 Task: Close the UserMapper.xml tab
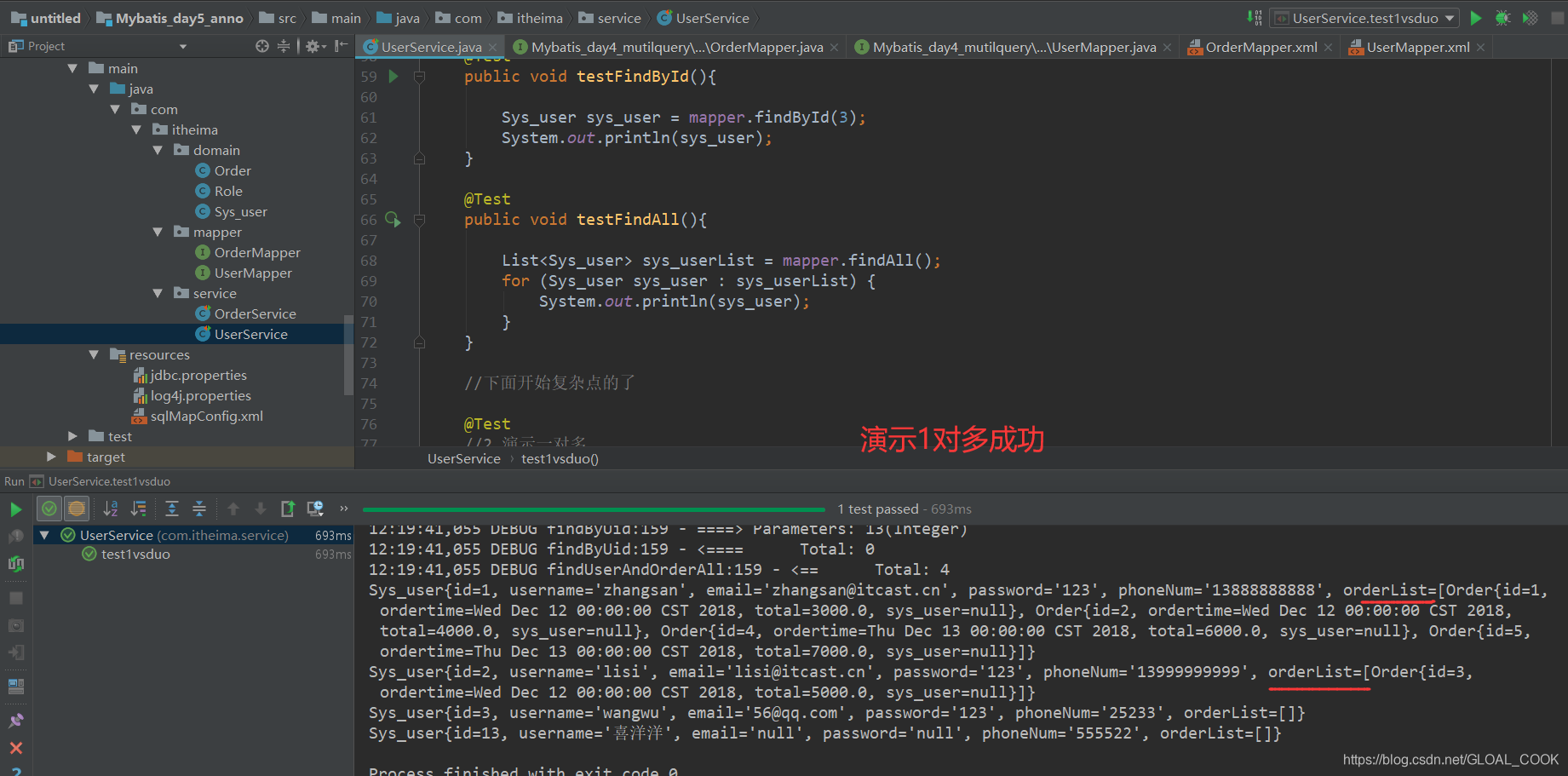(x=1481, y=48)
